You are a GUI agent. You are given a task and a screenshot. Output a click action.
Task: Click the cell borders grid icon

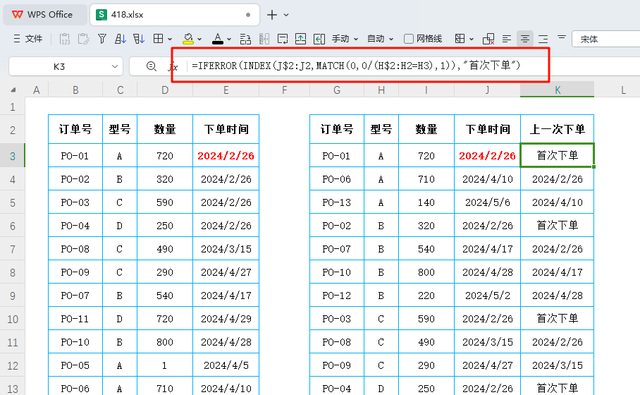point(158,39)
